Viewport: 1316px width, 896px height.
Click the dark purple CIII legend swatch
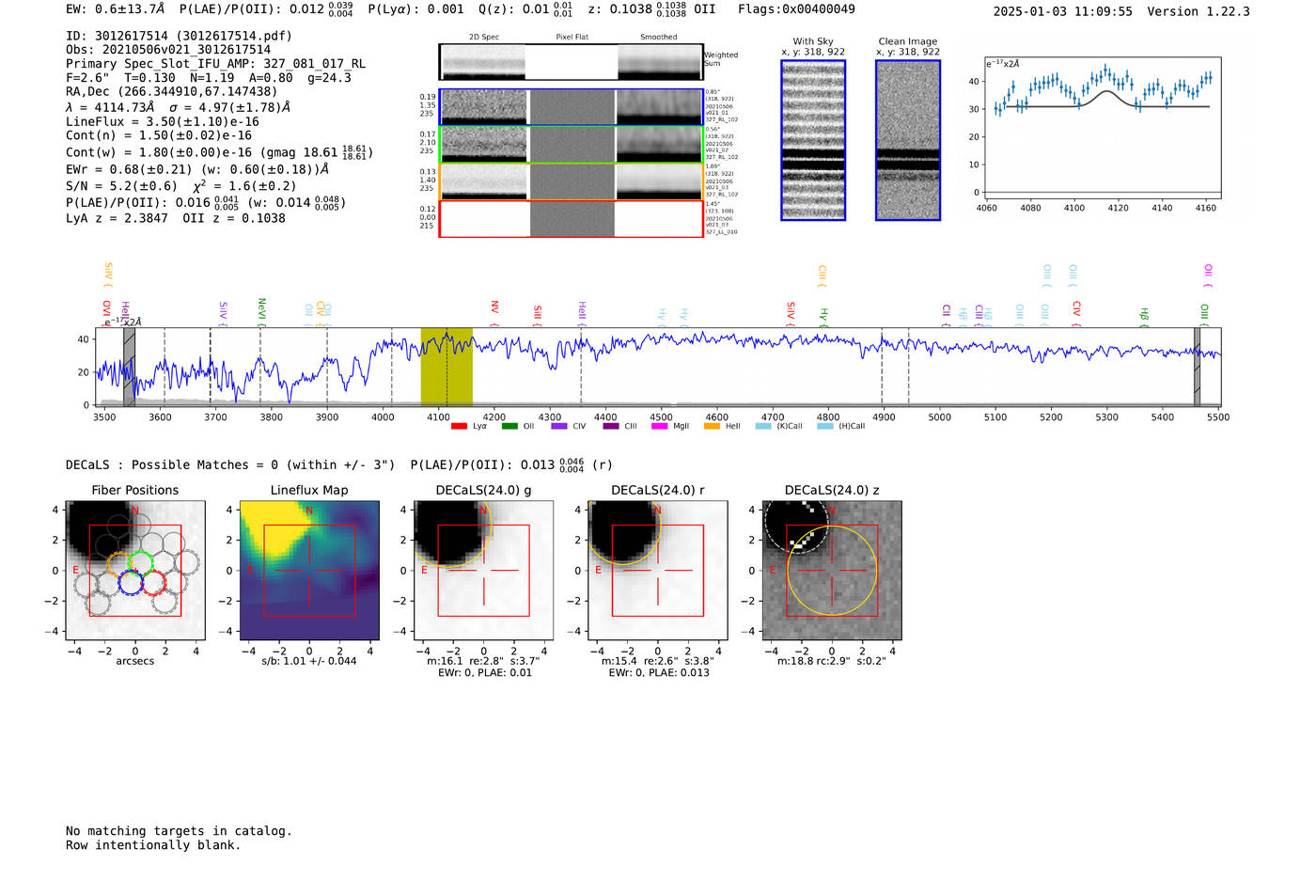[x=611, y=426]
